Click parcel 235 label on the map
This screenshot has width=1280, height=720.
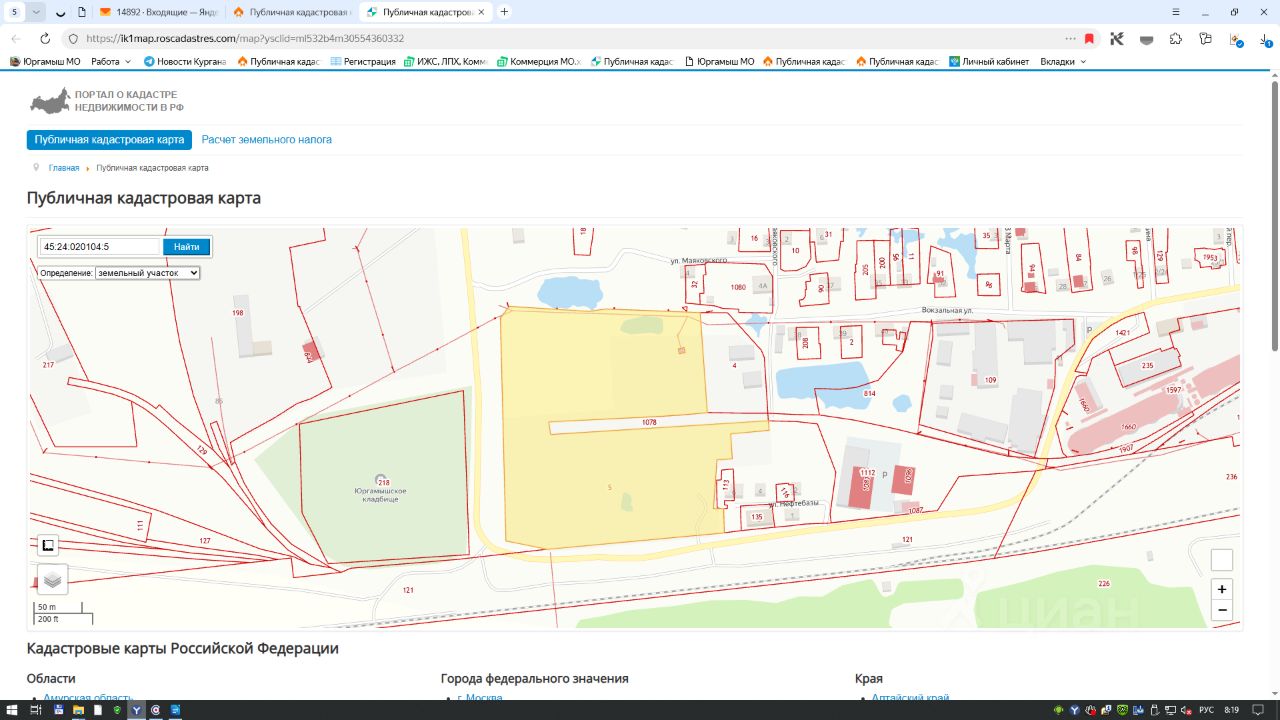tap(1147, 365)
